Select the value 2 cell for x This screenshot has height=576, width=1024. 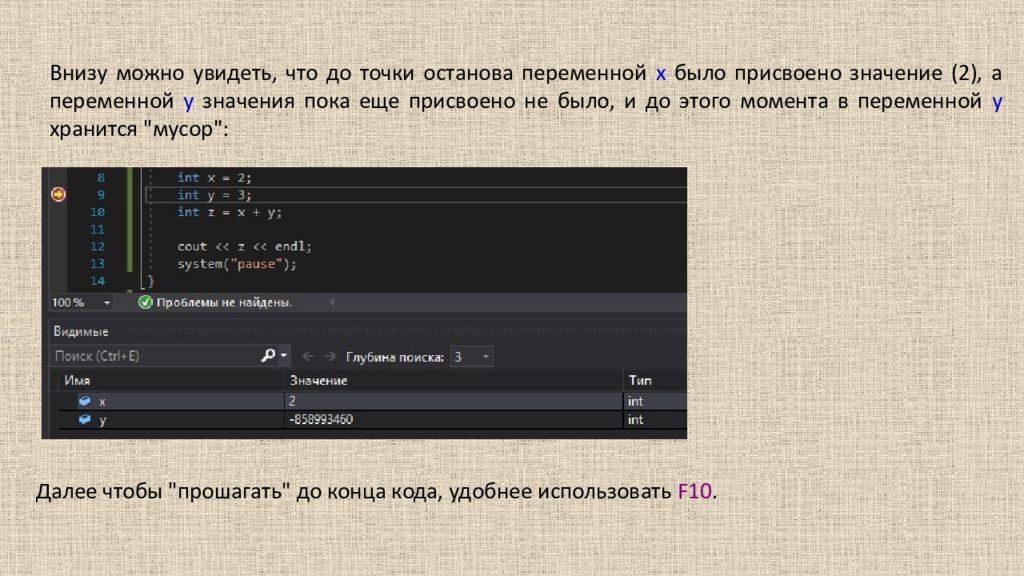pyautogui.click(x=453, y=400)
